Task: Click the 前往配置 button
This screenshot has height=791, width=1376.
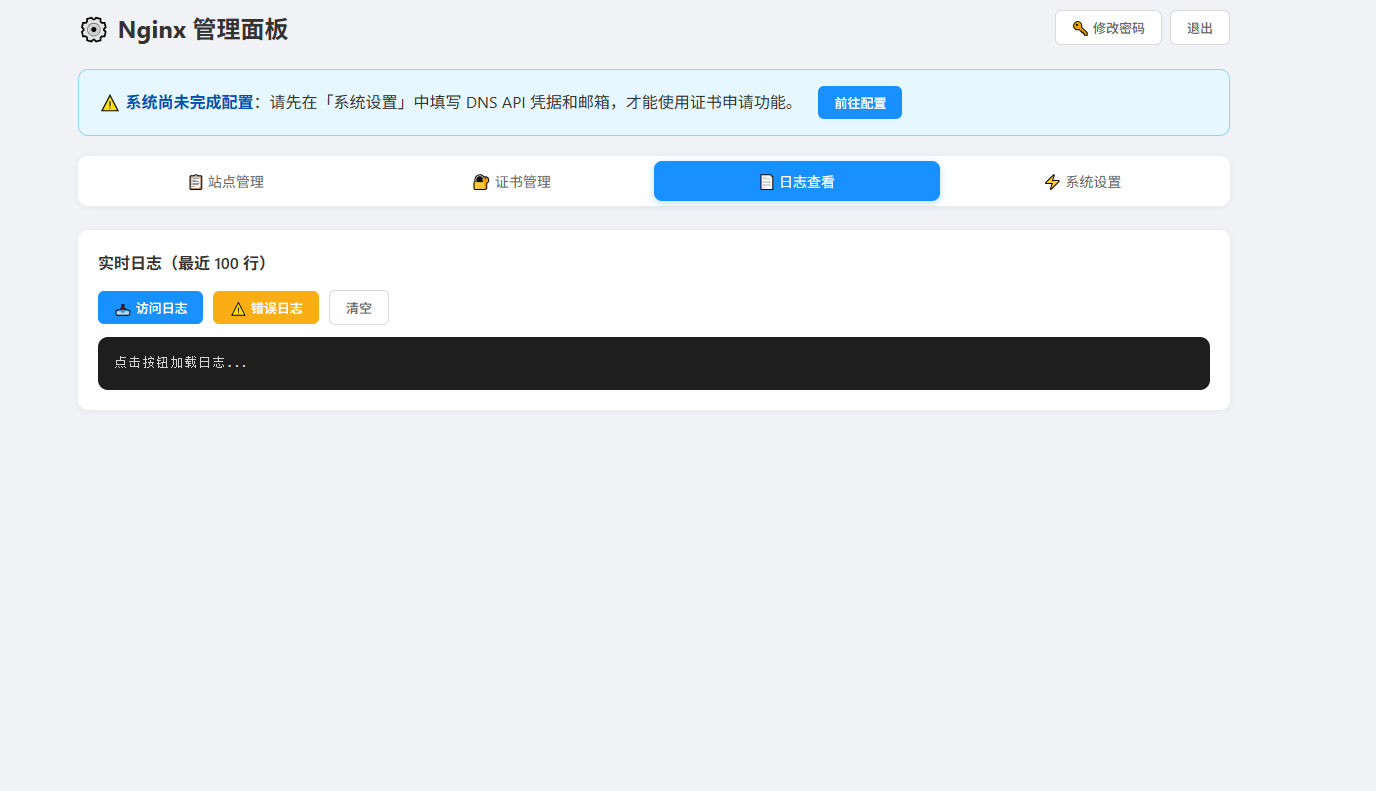Action: (860, 103)
